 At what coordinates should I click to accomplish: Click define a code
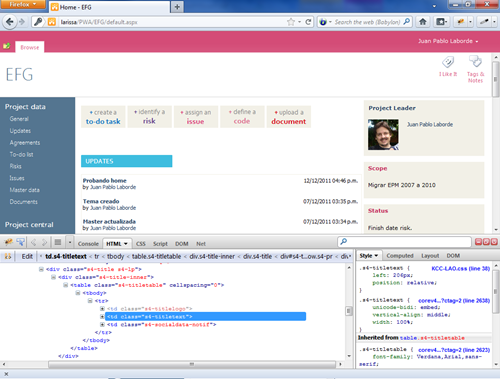point(242,117)
